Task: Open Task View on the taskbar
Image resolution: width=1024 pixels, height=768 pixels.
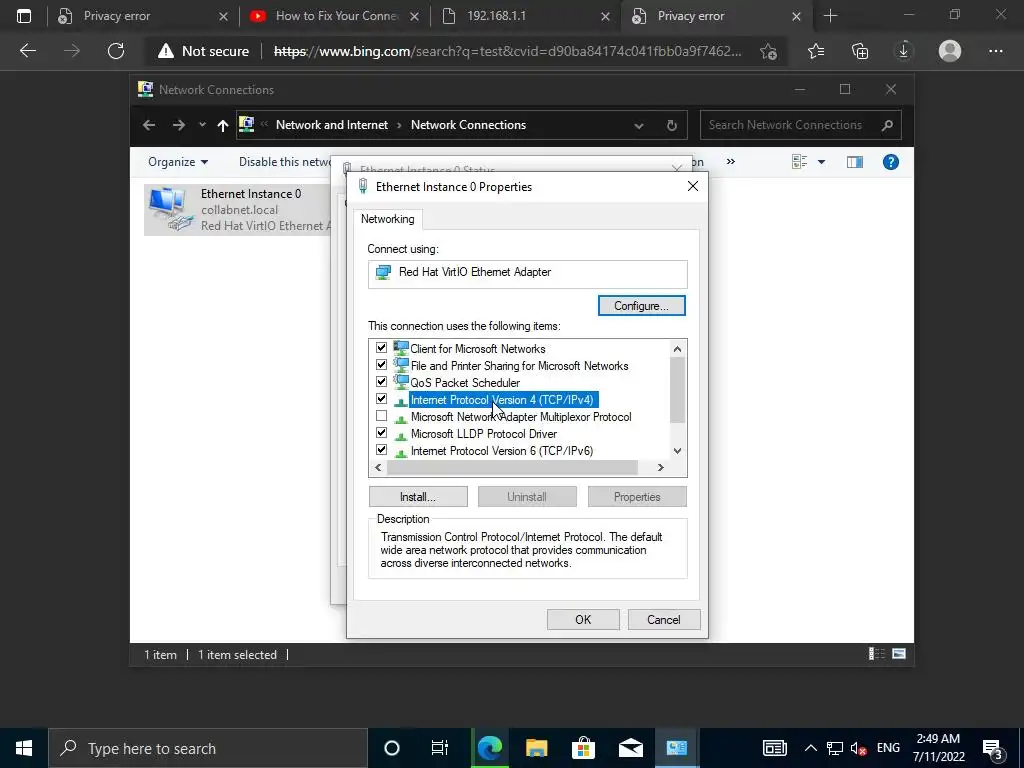Action: (x=440, y=748)
